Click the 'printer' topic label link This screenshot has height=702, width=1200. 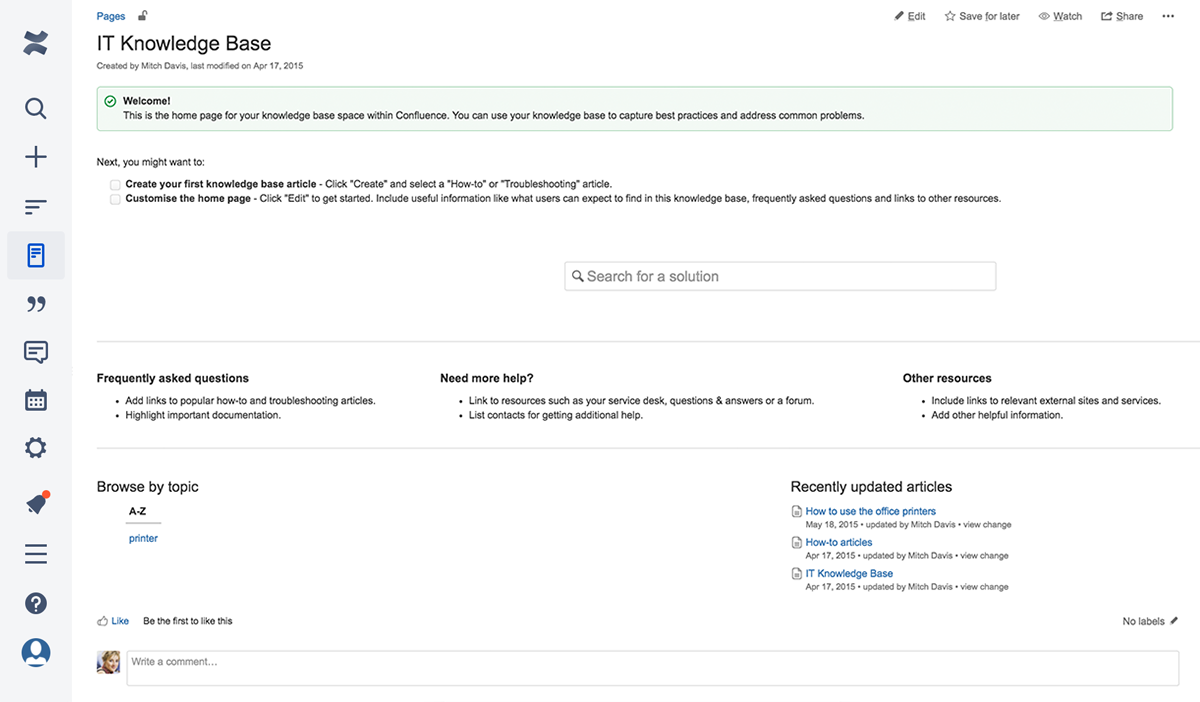click(143, 538)
